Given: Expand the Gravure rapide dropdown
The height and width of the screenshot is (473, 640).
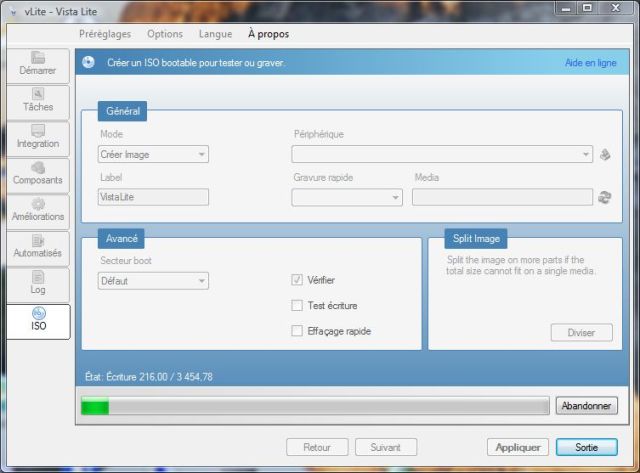Looking at the screenshot, I should pos(347,198).
